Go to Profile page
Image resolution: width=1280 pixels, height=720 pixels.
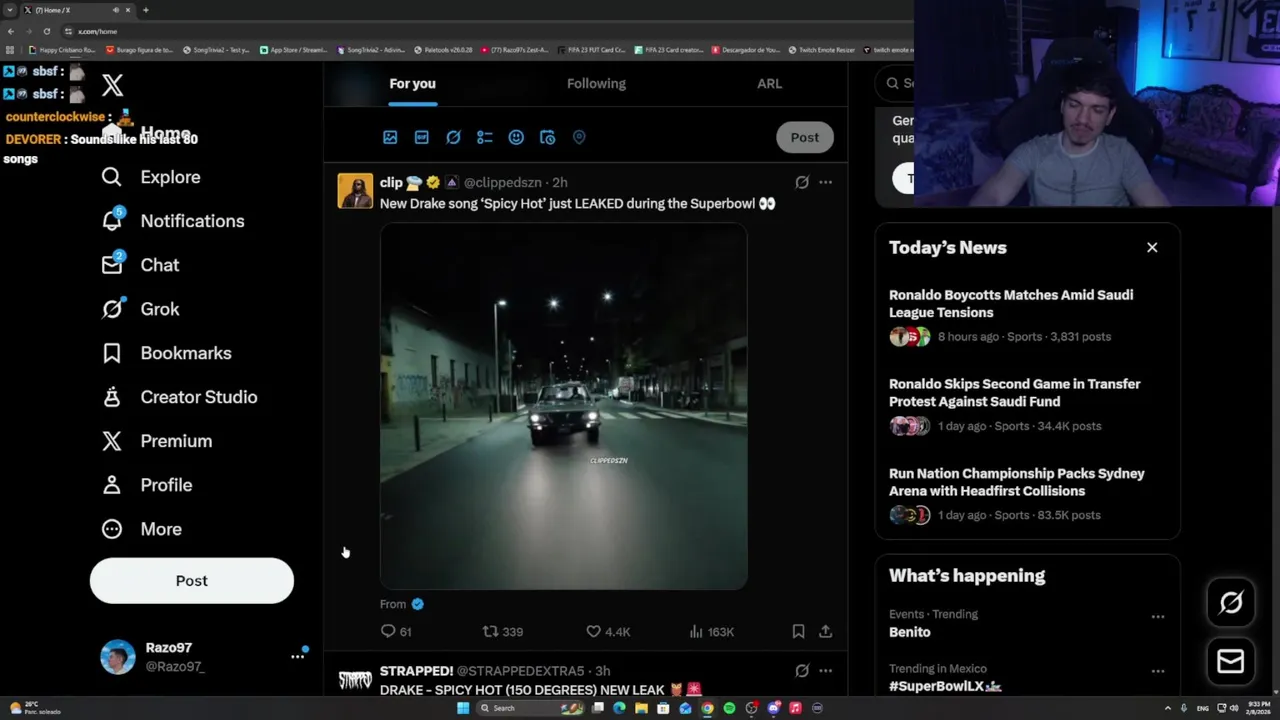(x=147, y=485)
